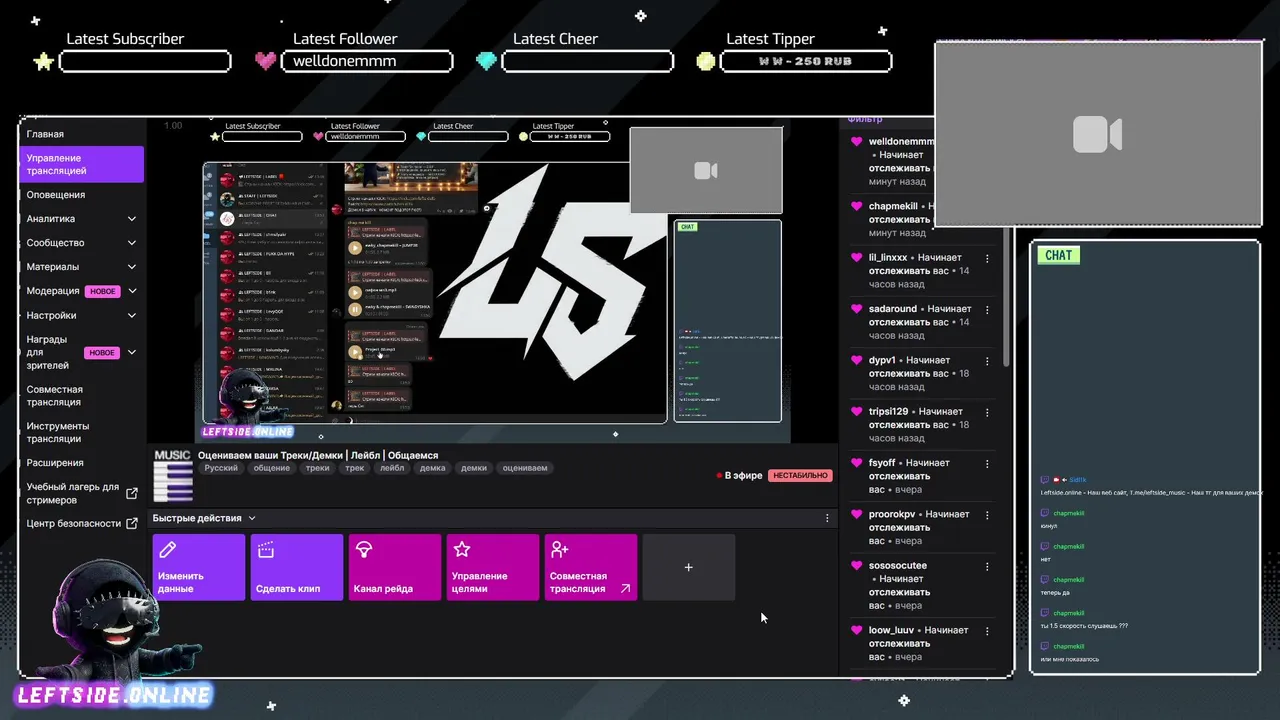Click the Изменить данные quick action button
Viewport: 1280px width, 720px height.
[199, 567]
